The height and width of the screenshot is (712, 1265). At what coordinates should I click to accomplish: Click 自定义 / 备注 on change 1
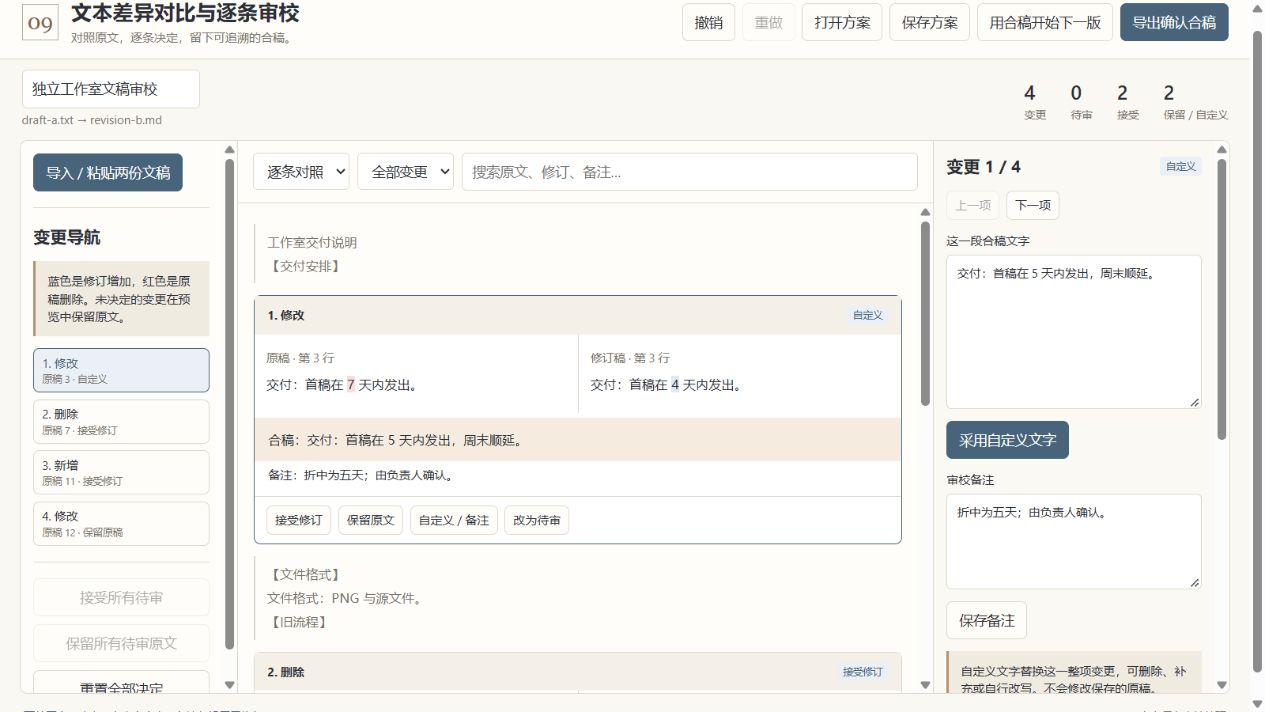(x=453, y=520)
